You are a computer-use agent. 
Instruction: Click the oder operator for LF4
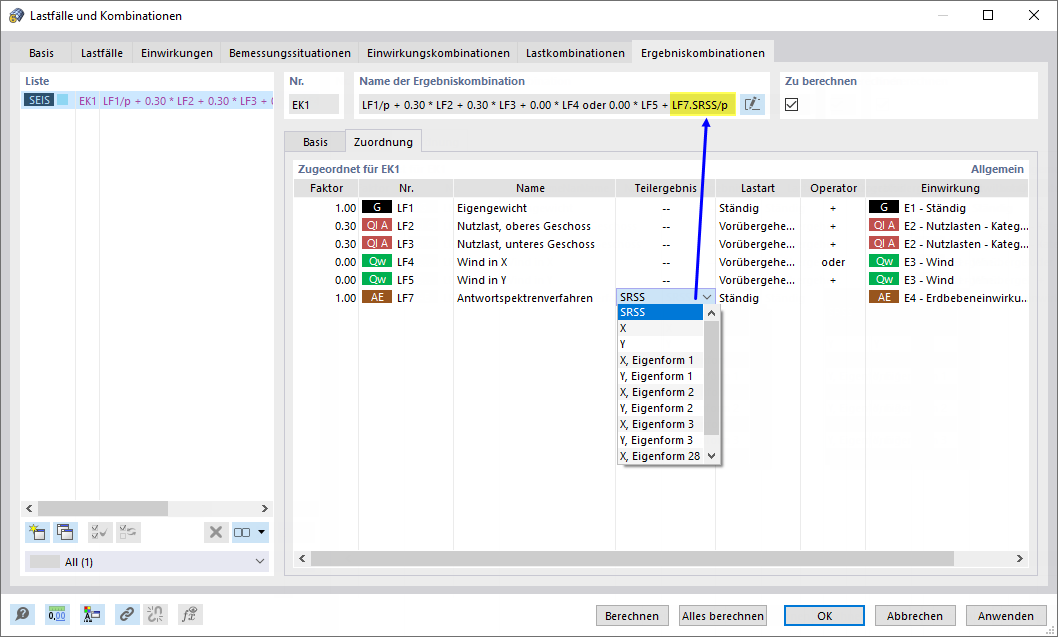tap(833, 262)
